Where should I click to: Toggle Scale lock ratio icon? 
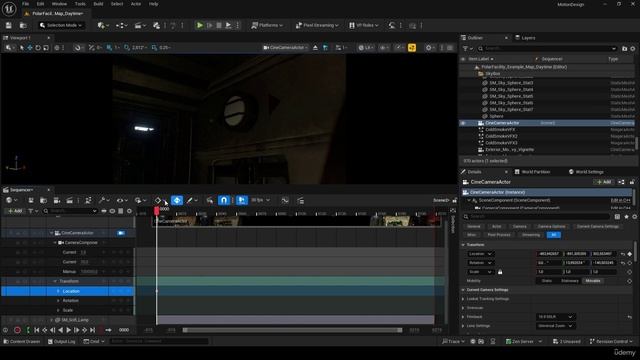coord(500,272)
